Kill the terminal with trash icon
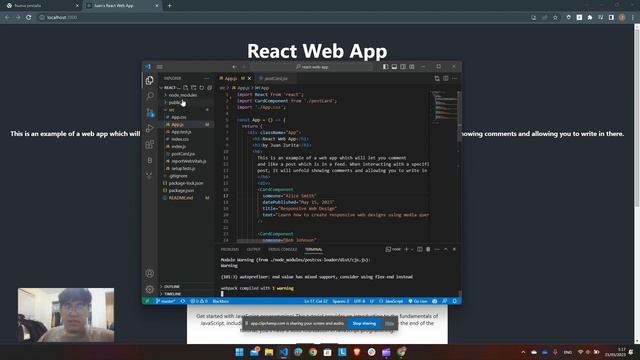Viewport: 640px width, 360px height. 428,249
